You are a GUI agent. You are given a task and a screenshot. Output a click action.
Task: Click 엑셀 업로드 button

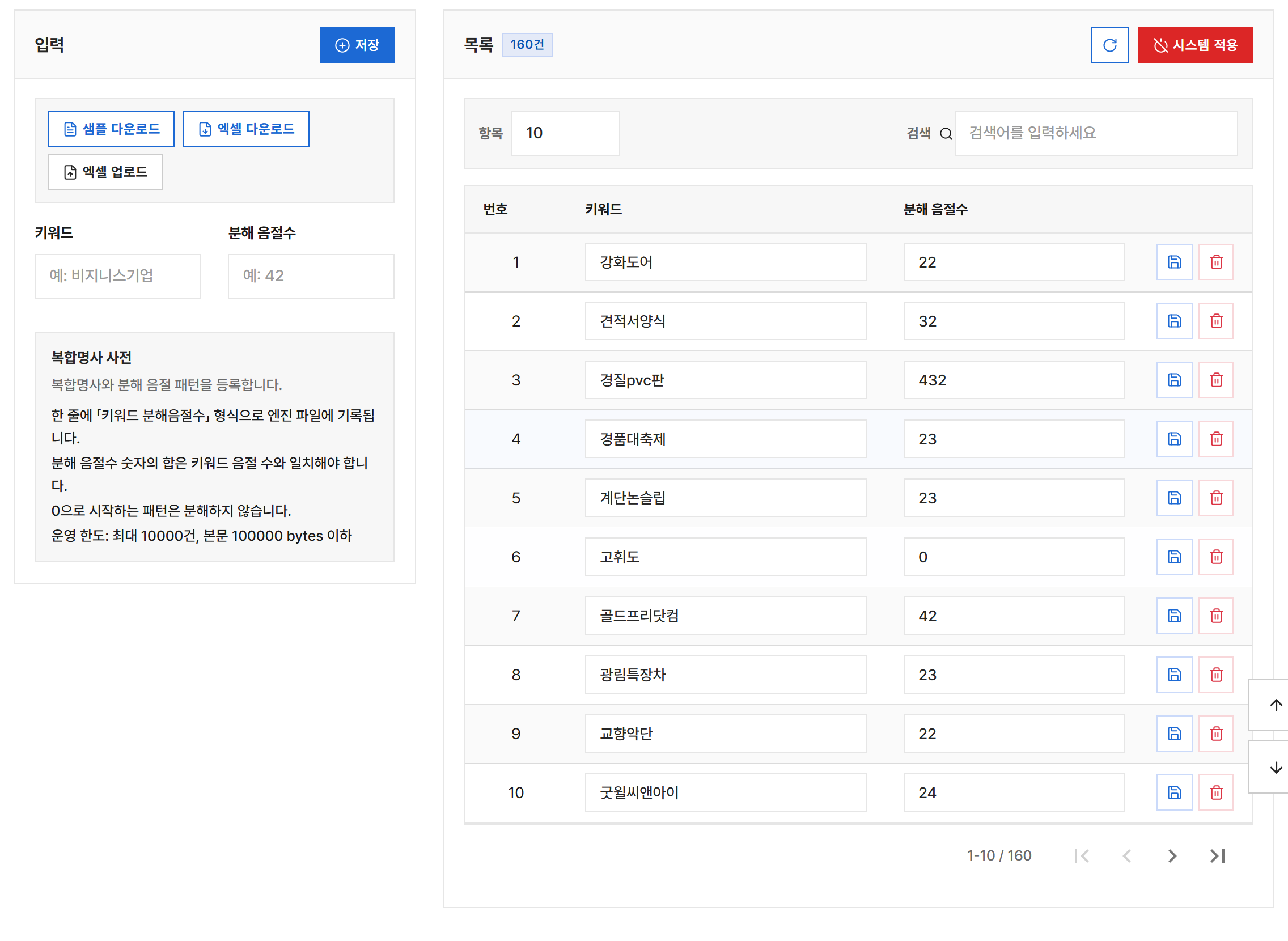(105, 172)
